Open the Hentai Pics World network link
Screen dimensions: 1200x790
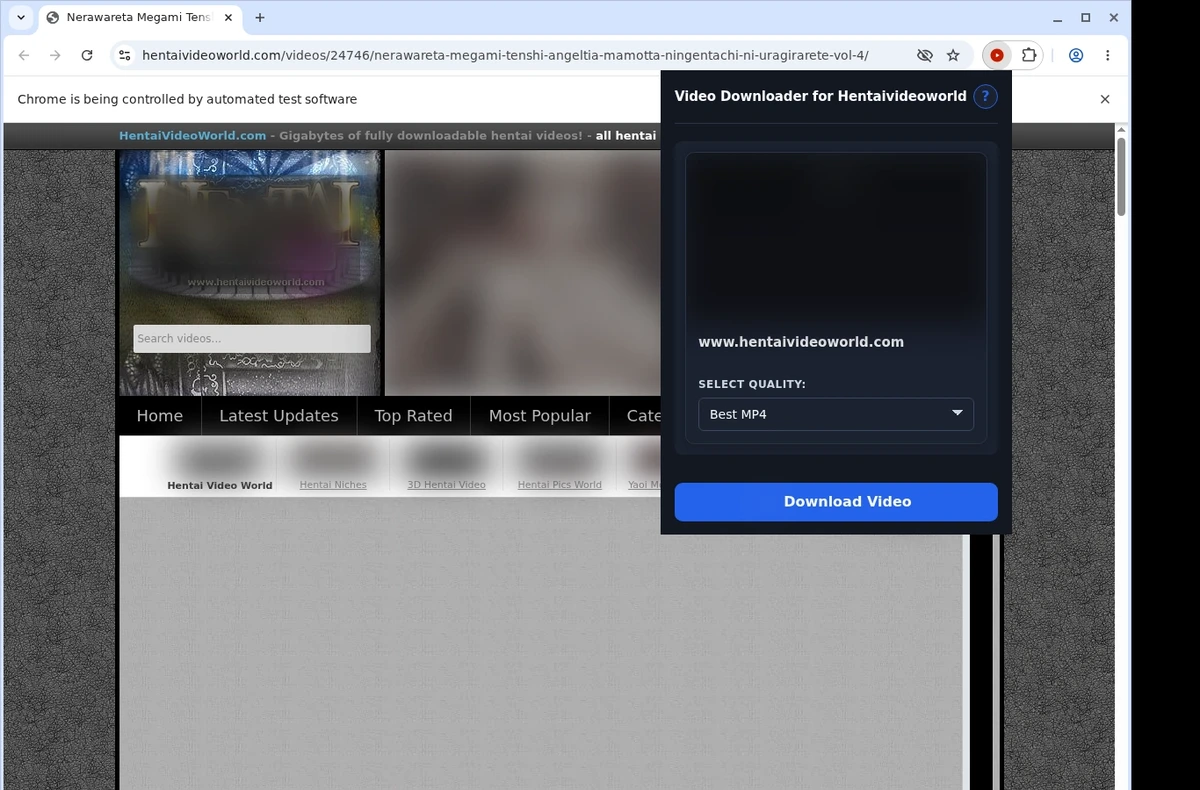tap(560, 485)
